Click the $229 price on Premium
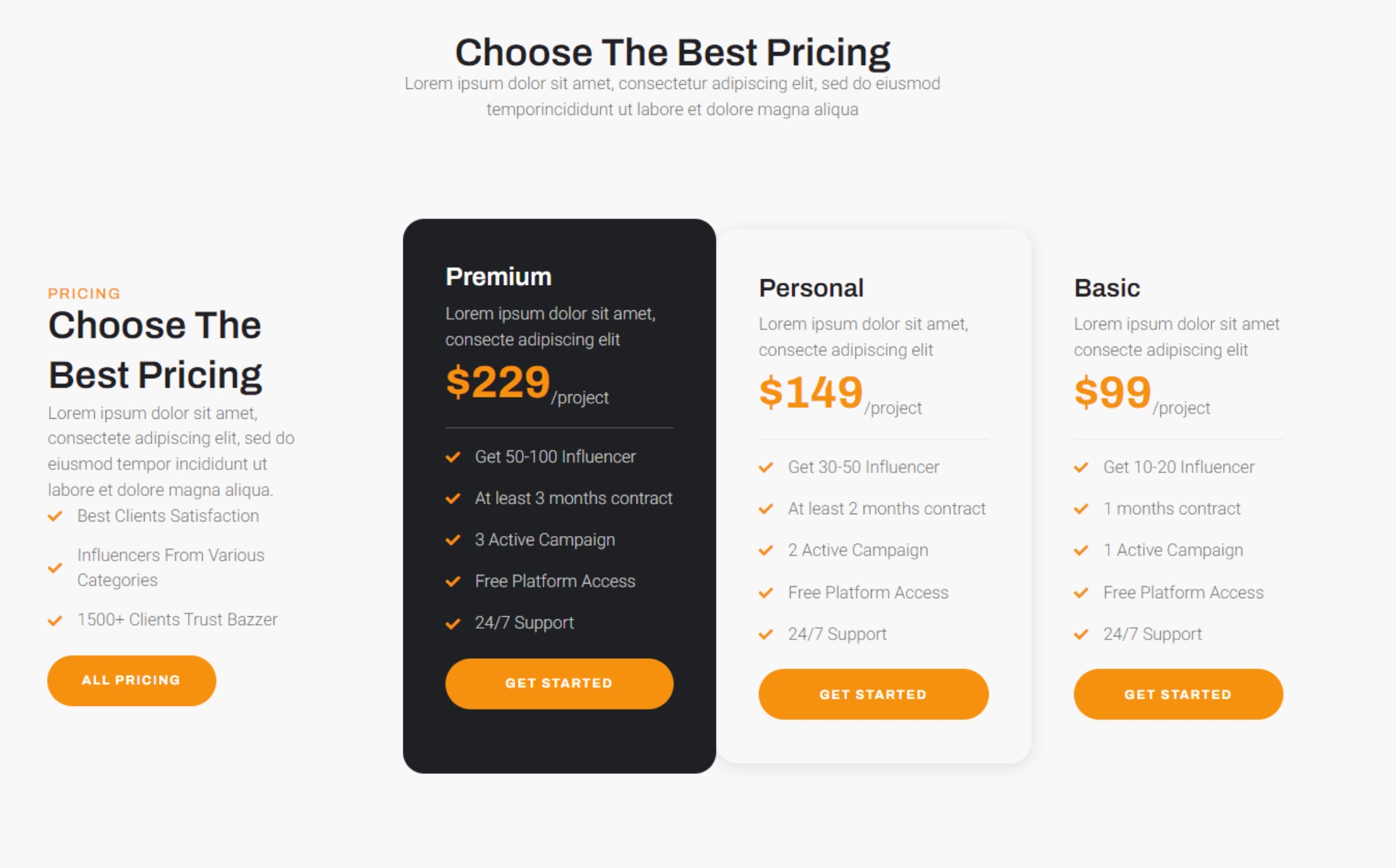 pos(498,382)
